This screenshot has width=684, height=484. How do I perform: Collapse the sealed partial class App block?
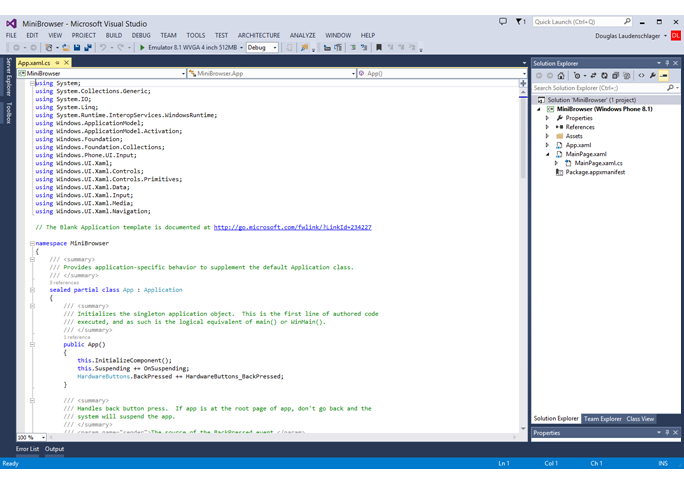pyautogui.click(x=32, y=290)
